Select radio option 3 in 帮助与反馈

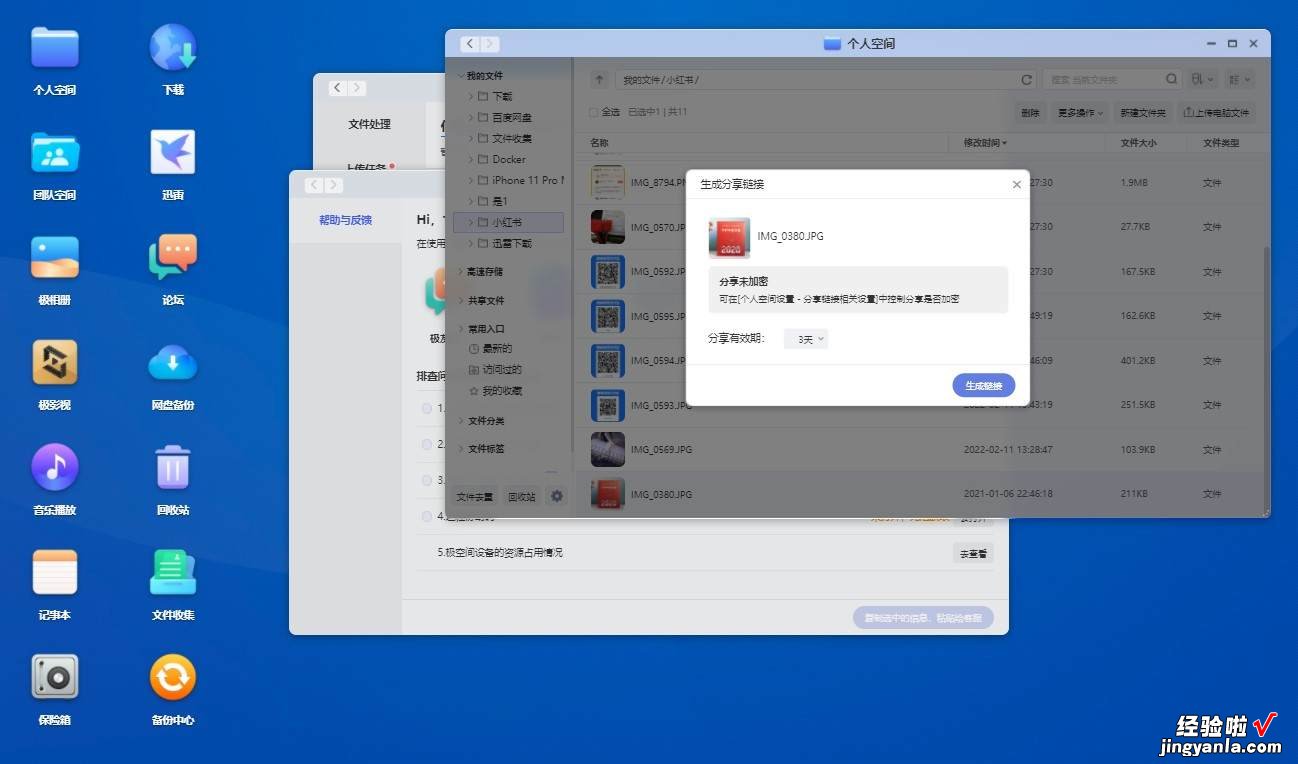tap(427, 480)
